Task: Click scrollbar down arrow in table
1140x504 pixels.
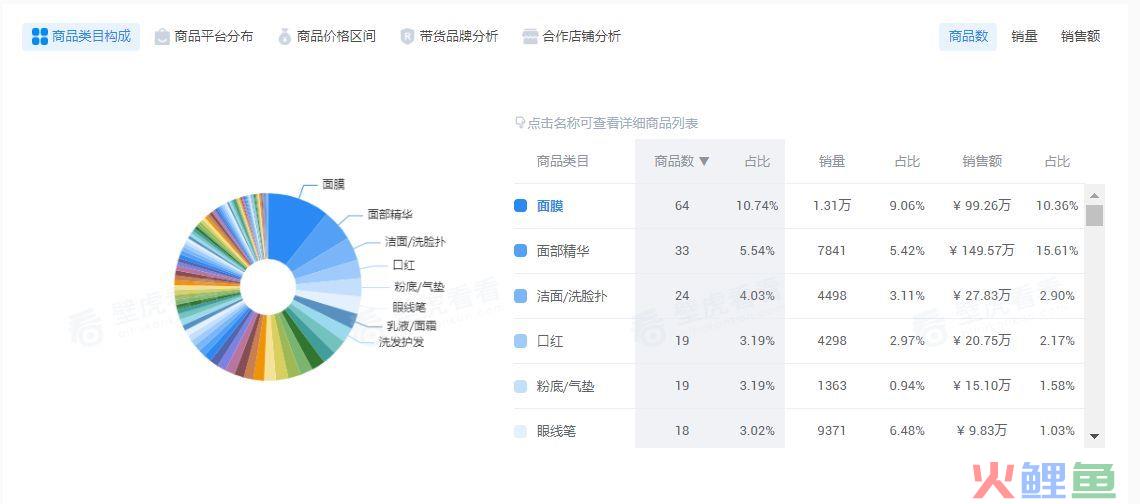Action: click(1094, 437)
